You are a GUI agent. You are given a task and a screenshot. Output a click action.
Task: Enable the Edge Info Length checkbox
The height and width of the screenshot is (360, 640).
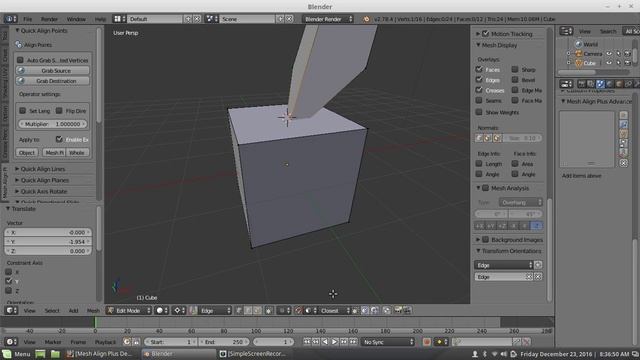click(x=479, y=164)
